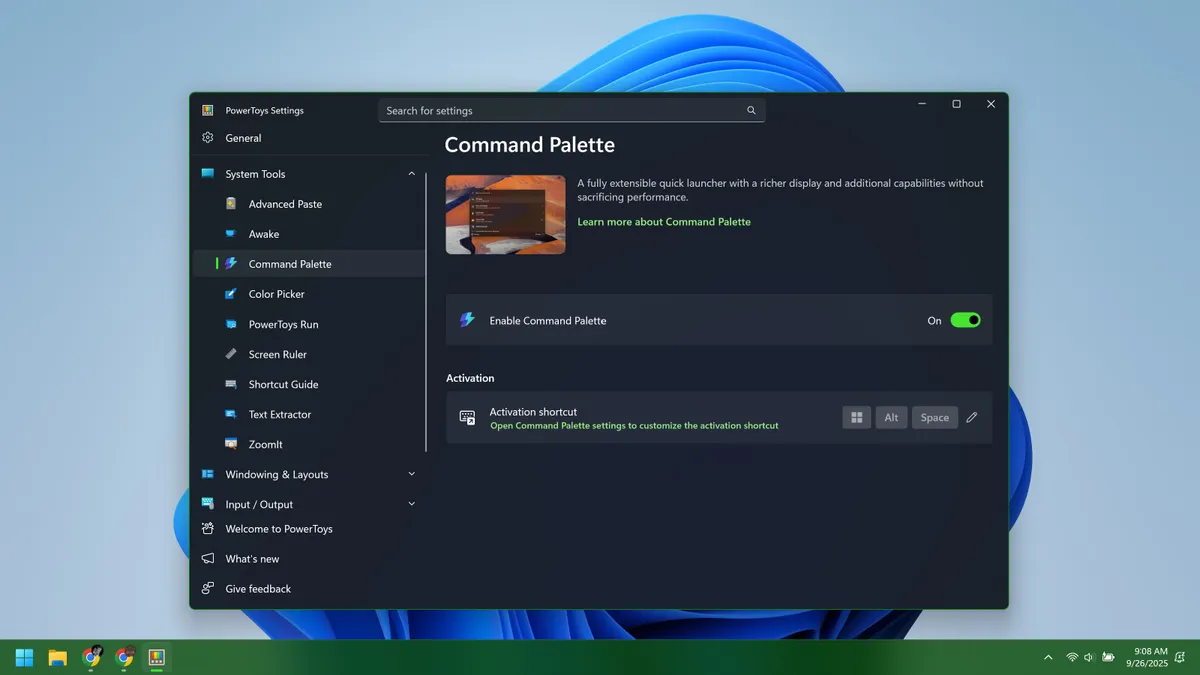Expand the Input / Output section

(x=411, y=504)
